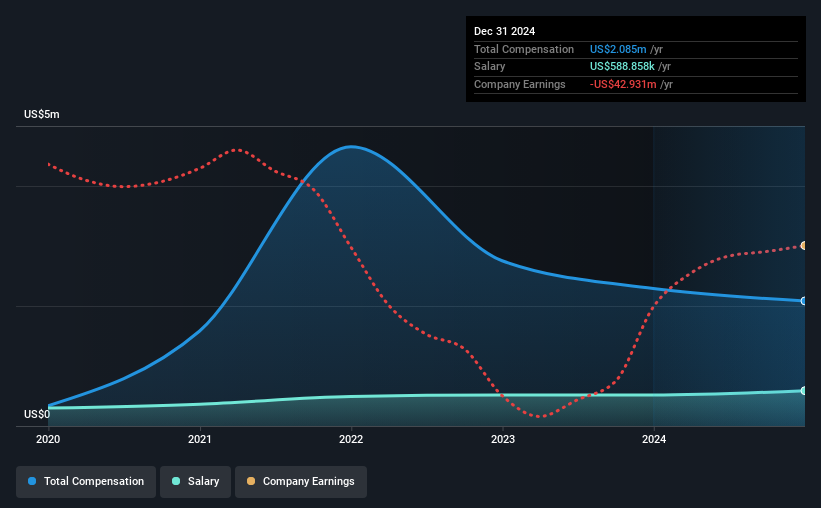
Task: Select the orange Company Earnings endpoint marker
Action: (x=804, y=246)
